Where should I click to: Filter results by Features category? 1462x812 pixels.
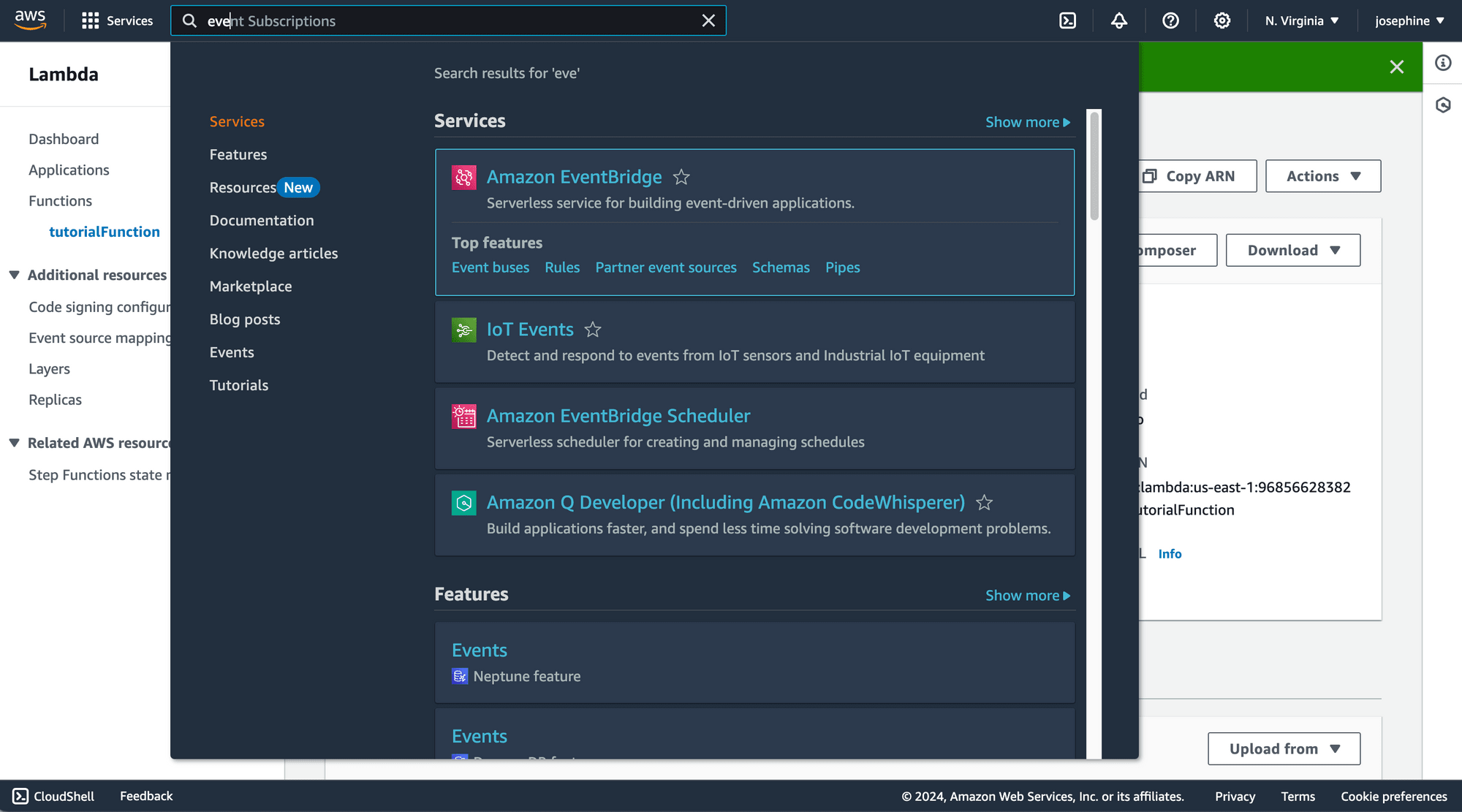click(238, 154)
